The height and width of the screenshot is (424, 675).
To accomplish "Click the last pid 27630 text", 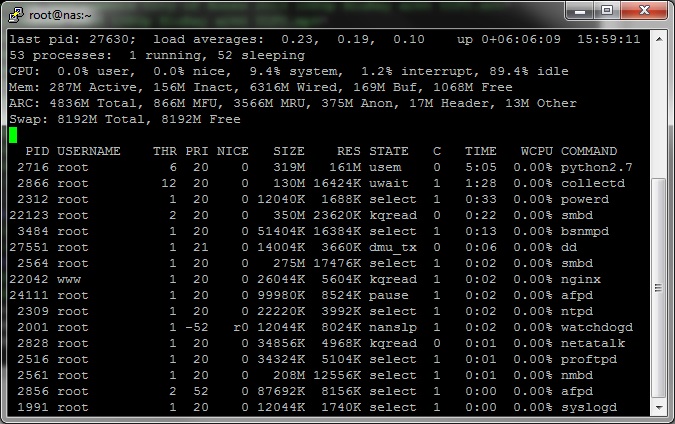I will tap(72, 39).
